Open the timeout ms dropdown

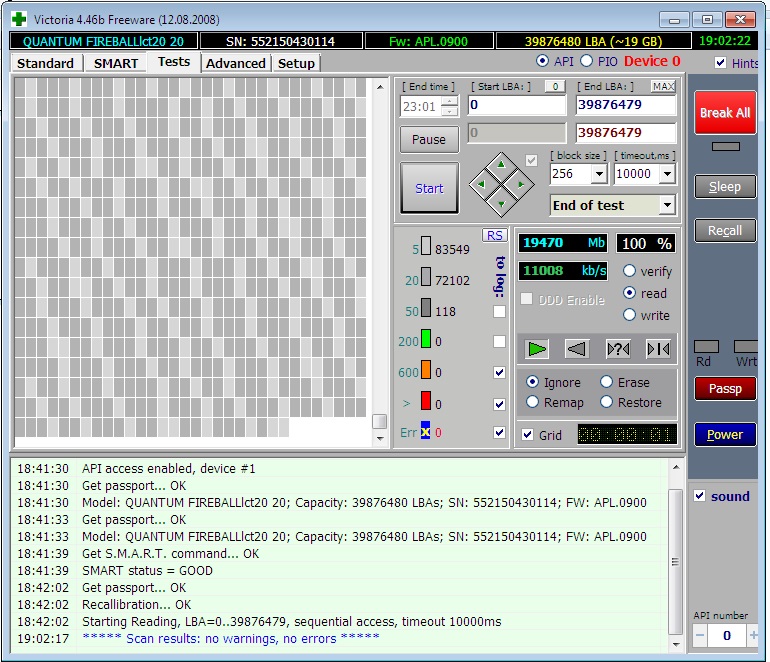click(667, 173)
